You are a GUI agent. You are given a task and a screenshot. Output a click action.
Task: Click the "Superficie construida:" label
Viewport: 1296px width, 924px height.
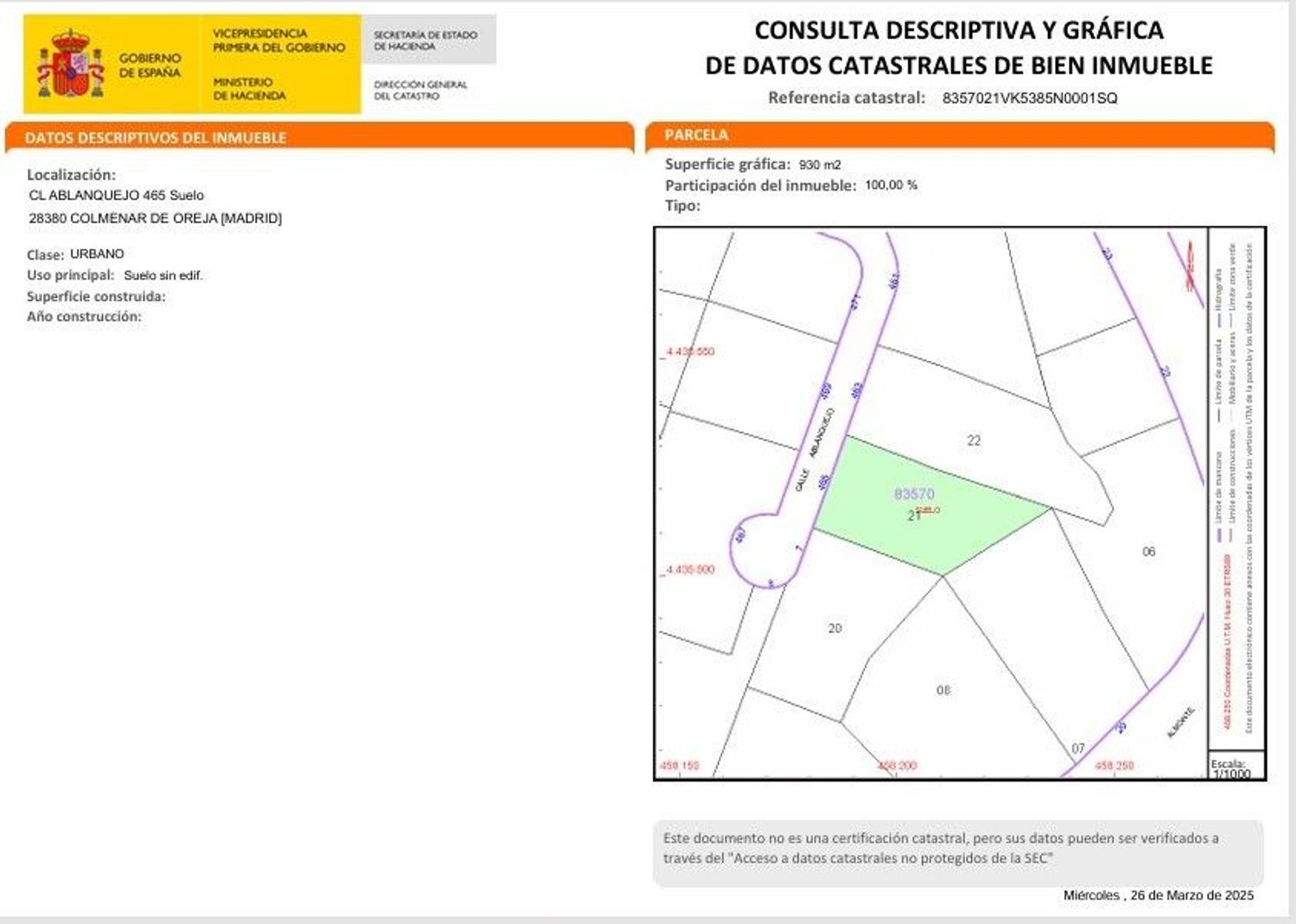pos(96,296)
